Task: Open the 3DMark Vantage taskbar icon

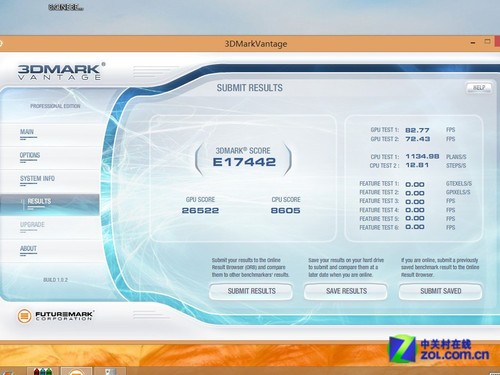Action: 76,371
